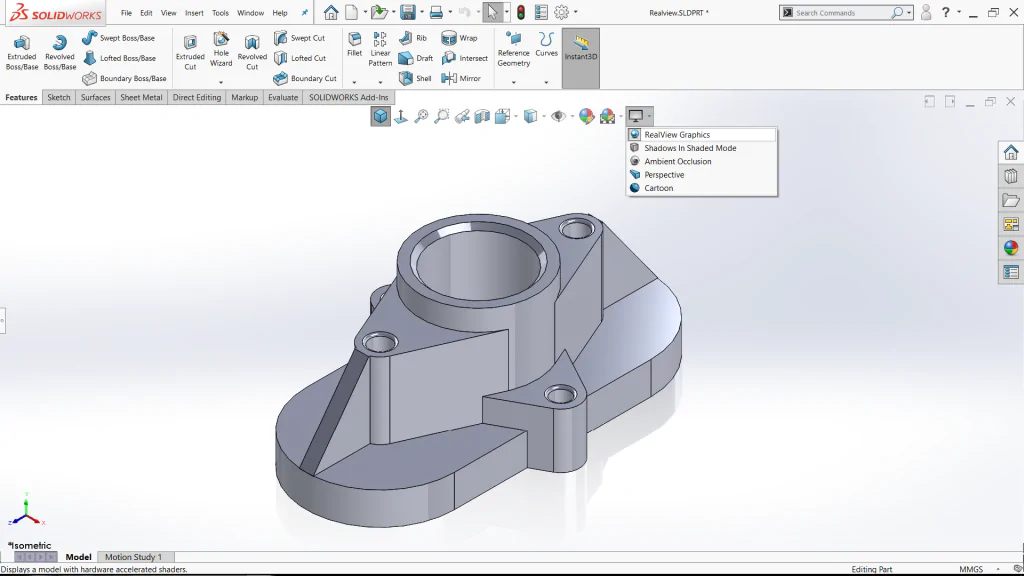Apply a Fillet feature

[x=355, y=44]
